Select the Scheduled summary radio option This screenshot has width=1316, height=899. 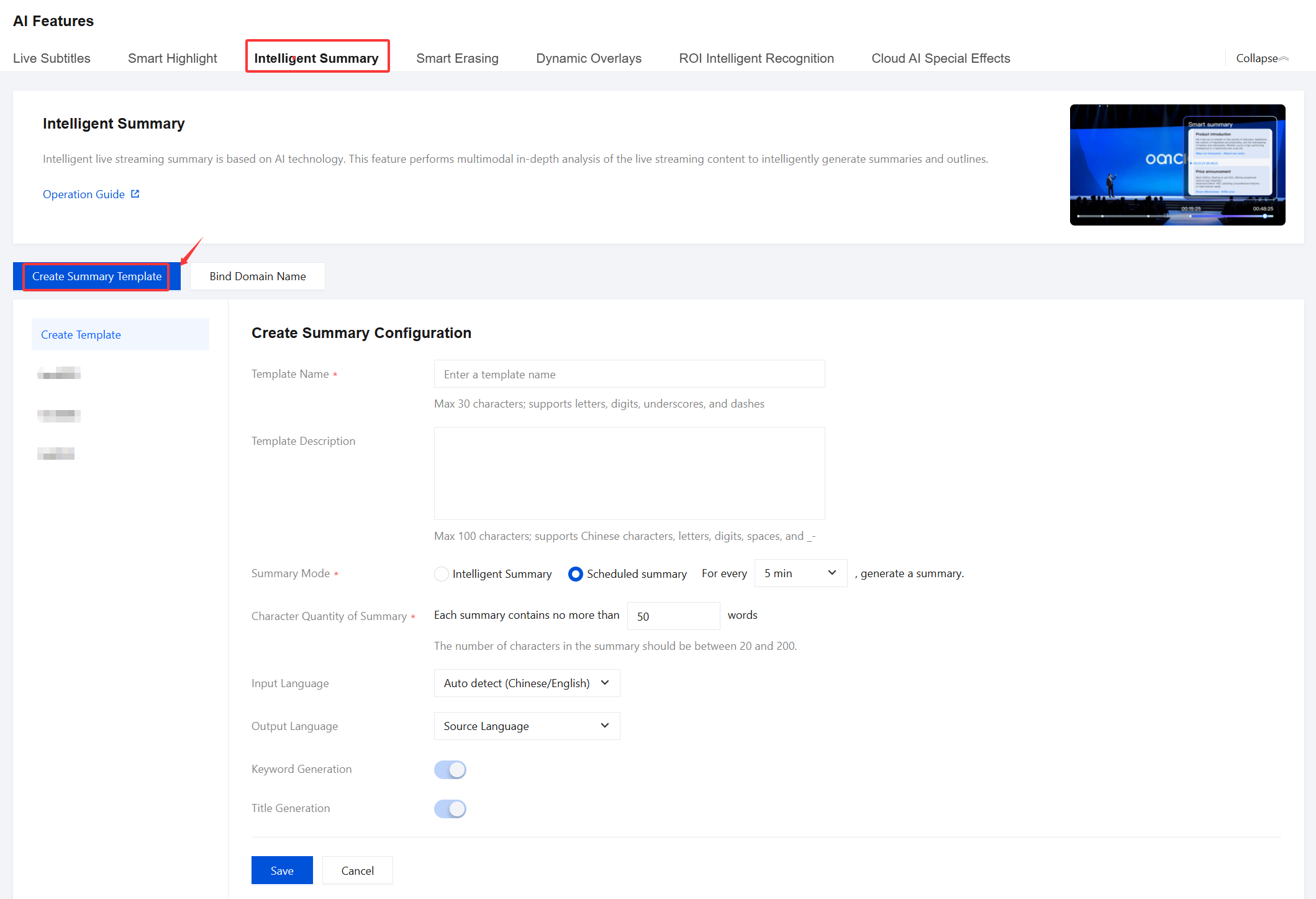click(576, 574)
